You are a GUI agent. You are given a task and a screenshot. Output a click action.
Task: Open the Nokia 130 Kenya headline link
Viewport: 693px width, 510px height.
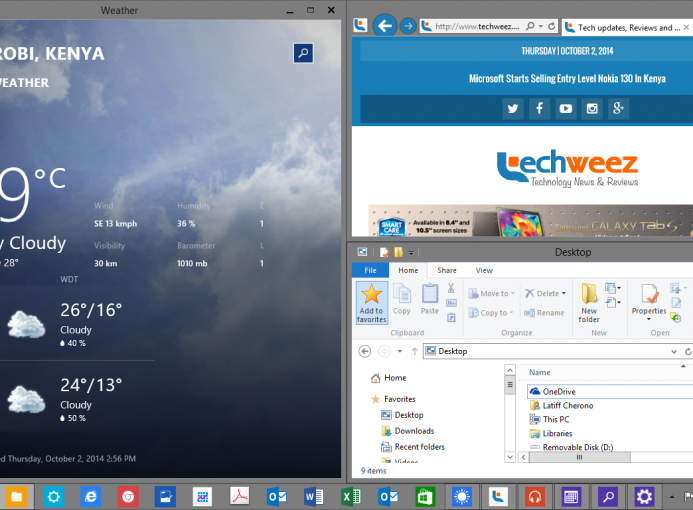click(x=567, y=79)
